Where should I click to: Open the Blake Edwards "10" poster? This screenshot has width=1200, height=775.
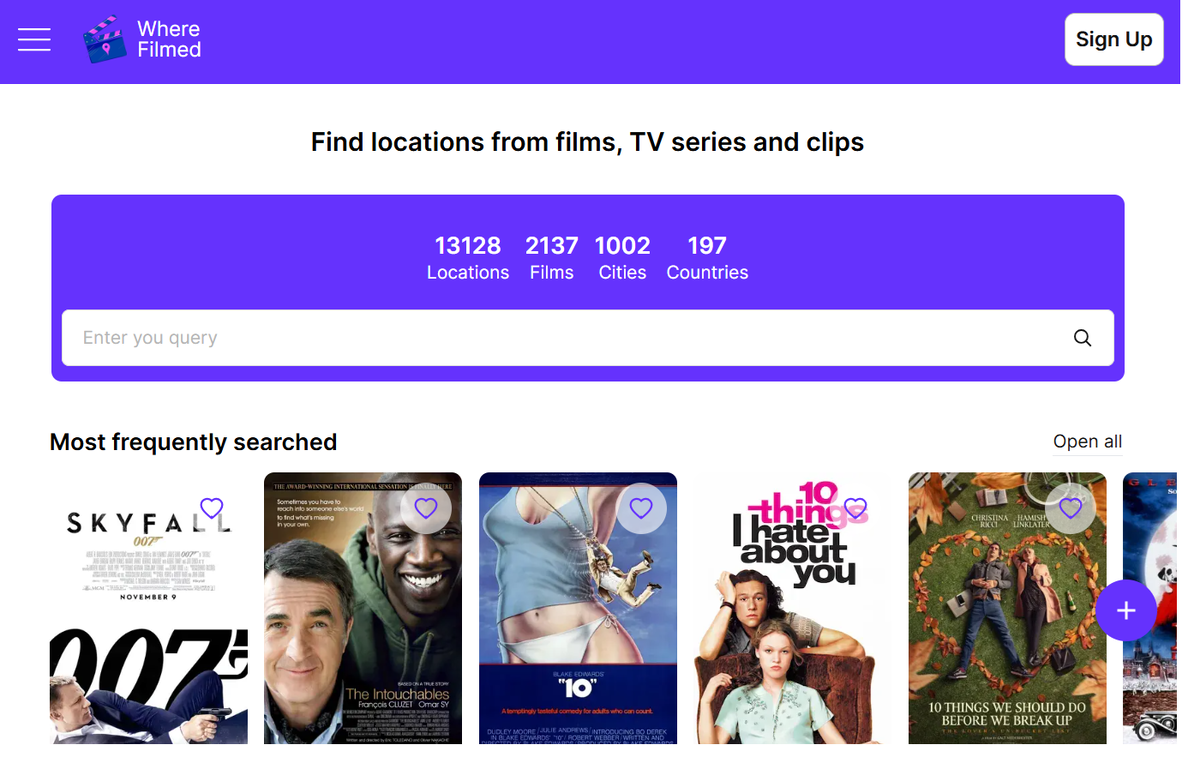pos(578,608)
